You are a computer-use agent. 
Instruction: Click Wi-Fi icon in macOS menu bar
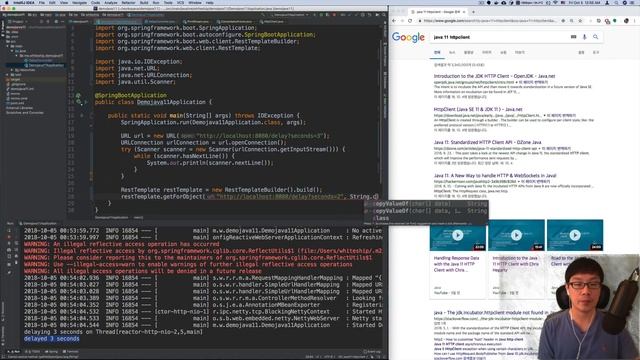coord(555,2)
